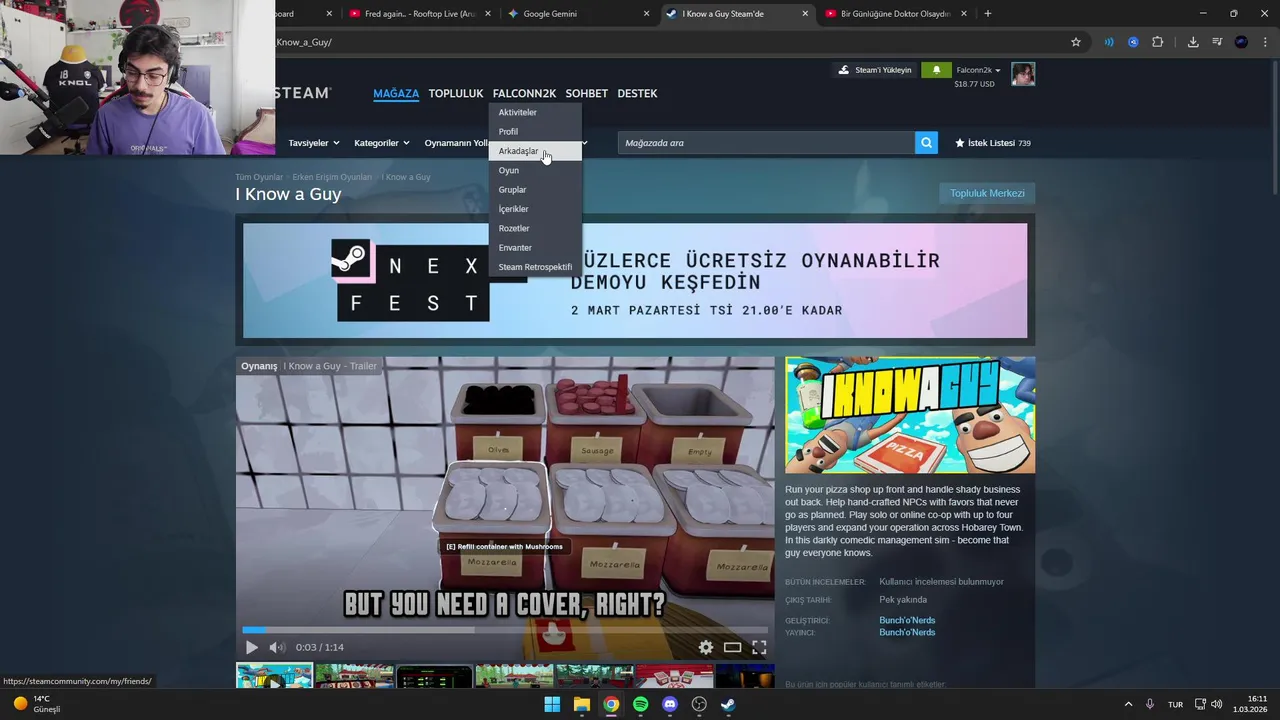Mute the trailer volume icon
This screenshot has width=1280, height=720.
[277, 647]
